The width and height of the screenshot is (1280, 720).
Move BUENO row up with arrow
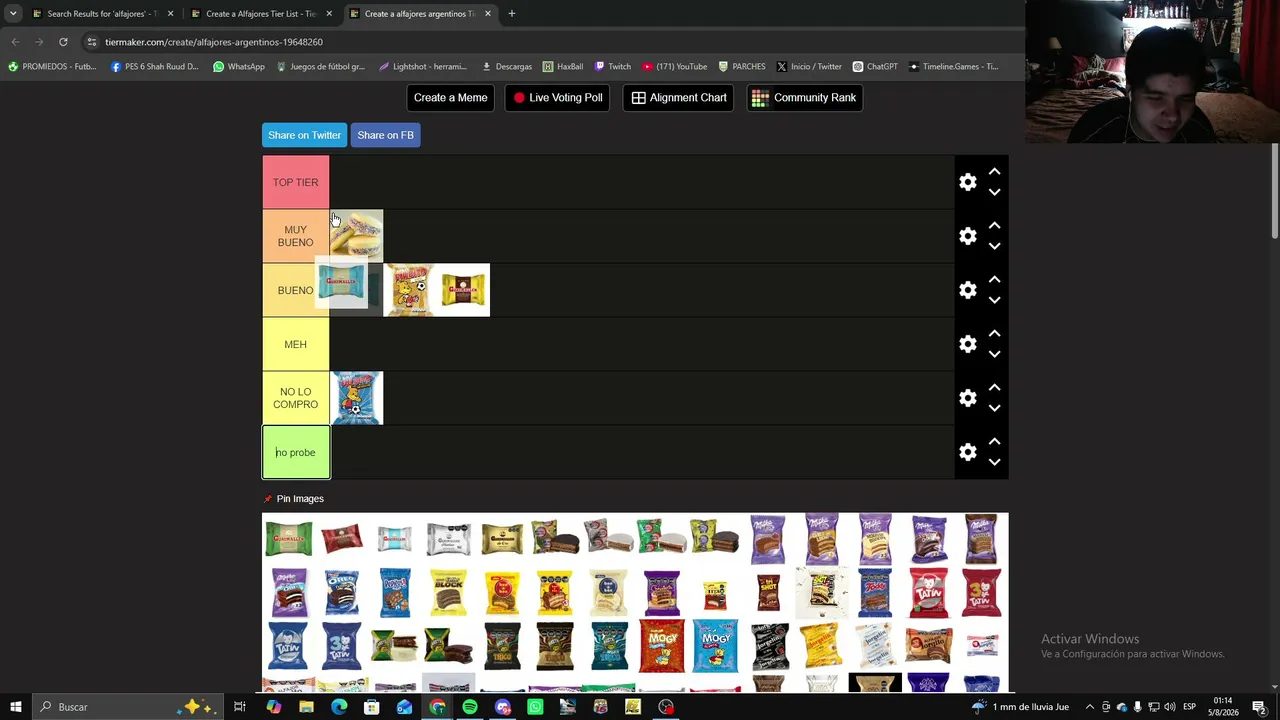[994, 280]
